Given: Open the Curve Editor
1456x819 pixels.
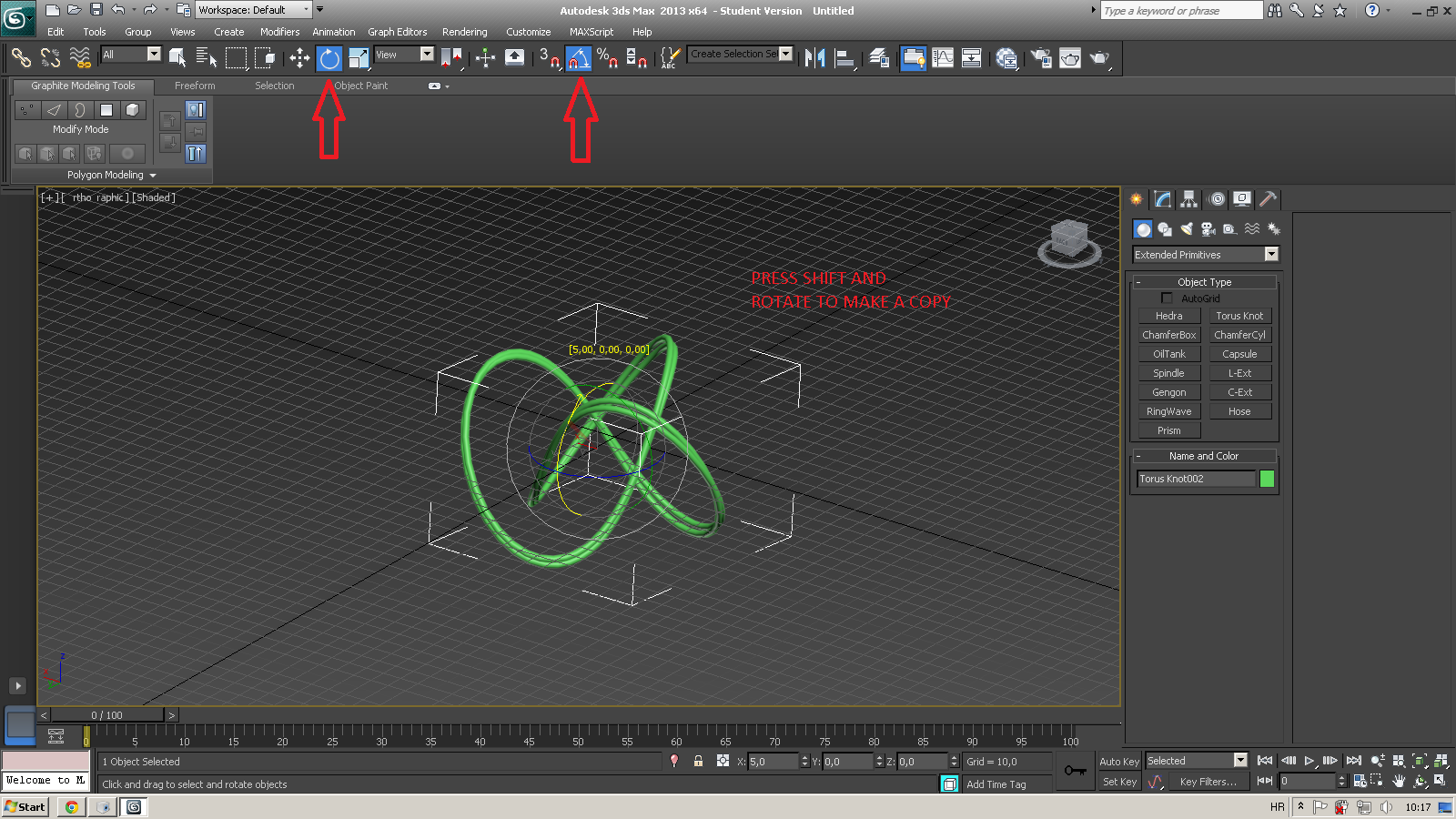Looking at the screenshot, I should [x=943, y=58].
